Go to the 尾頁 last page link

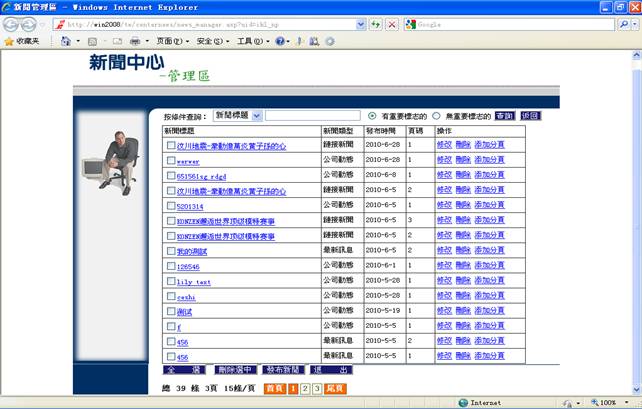335,388
